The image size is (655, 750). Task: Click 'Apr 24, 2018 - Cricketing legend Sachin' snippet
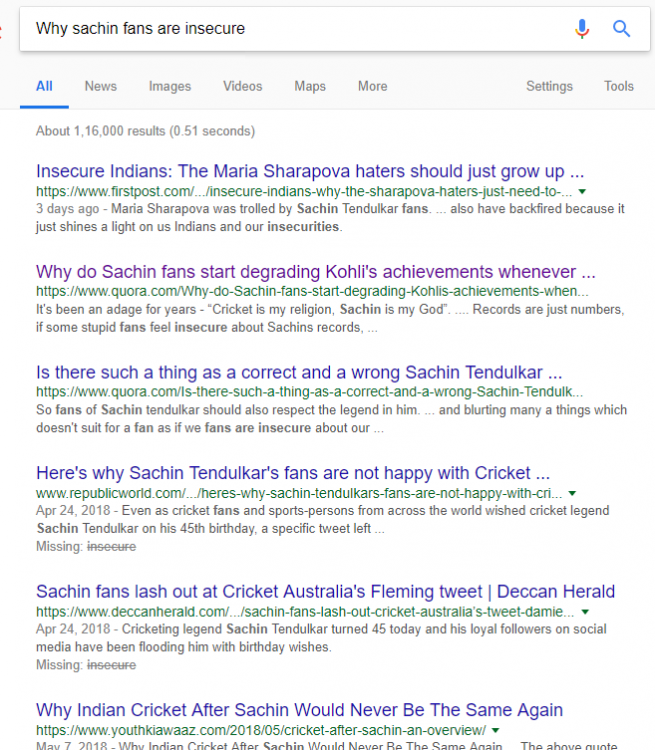(321, 638)
